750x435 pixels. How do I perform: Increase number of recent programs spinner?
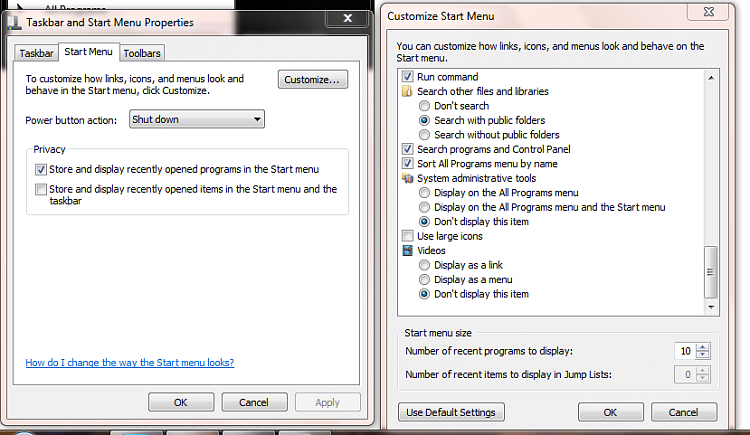click(x=703, y=347)
